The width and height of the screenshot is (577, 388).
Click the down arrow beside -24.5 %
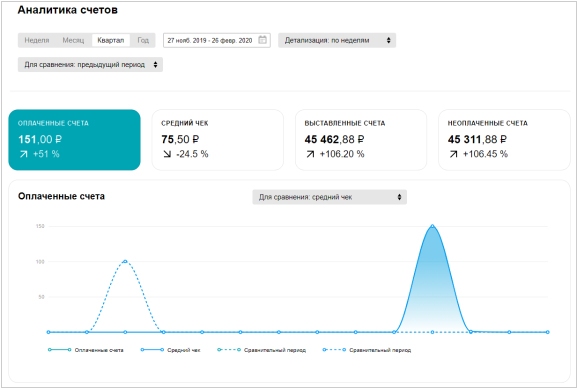click(167, 154)
